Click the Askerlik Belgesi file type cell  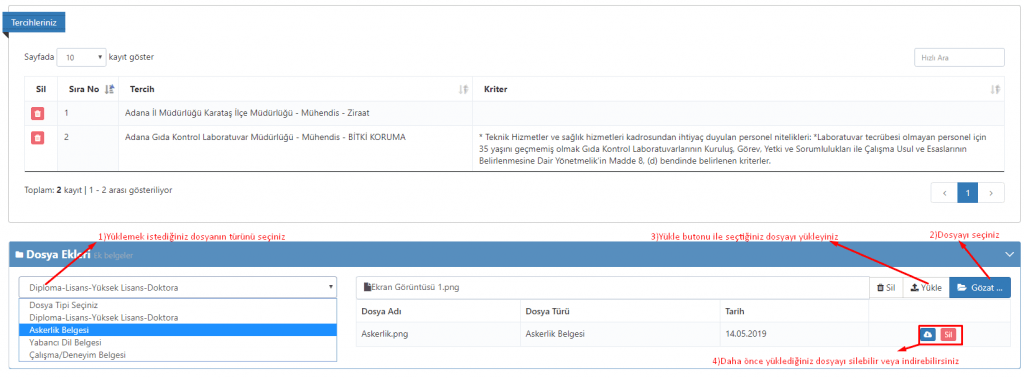click(555, 334)
